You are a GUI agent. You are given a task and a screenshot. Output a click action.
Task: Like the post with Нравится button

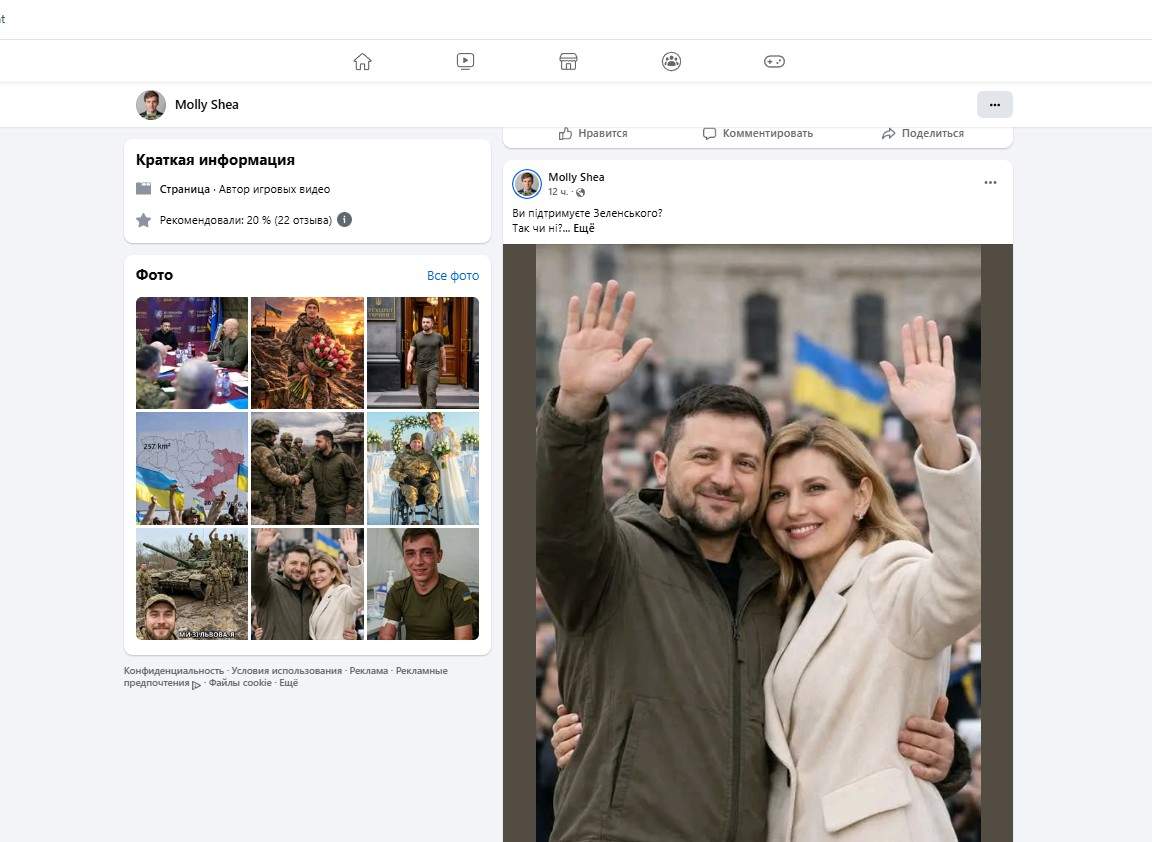point(593,133)
